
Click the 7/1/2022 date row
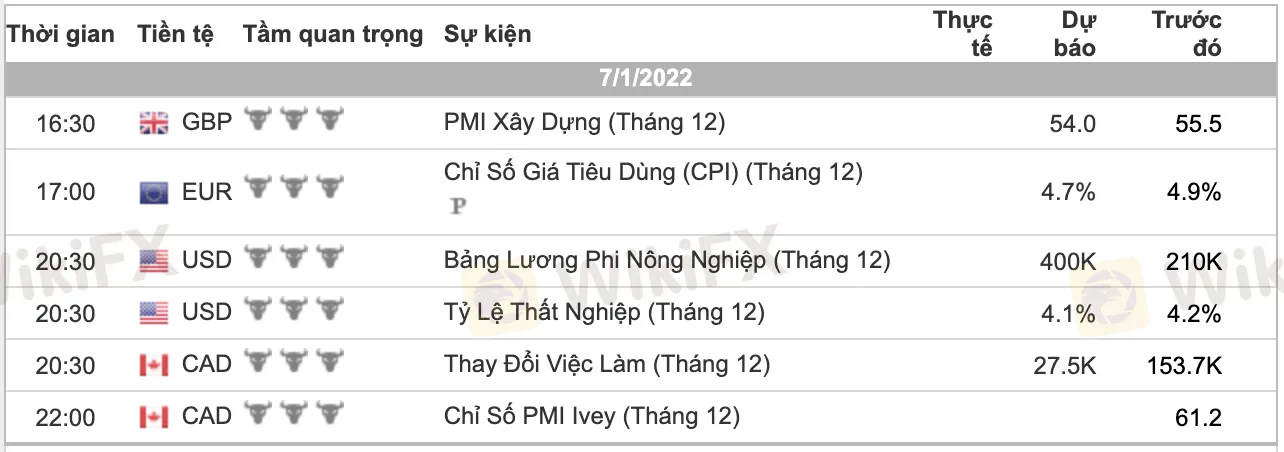click(646, 78)
